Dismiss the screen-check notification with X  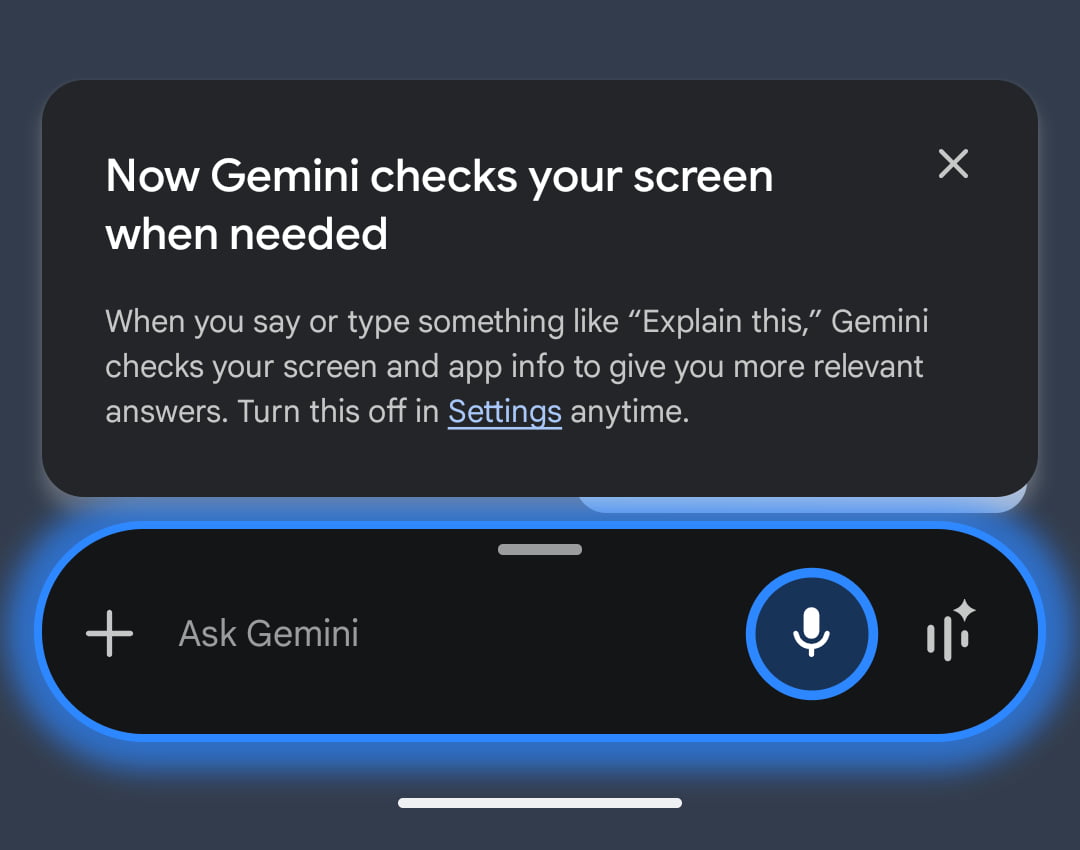pos(953,164)
